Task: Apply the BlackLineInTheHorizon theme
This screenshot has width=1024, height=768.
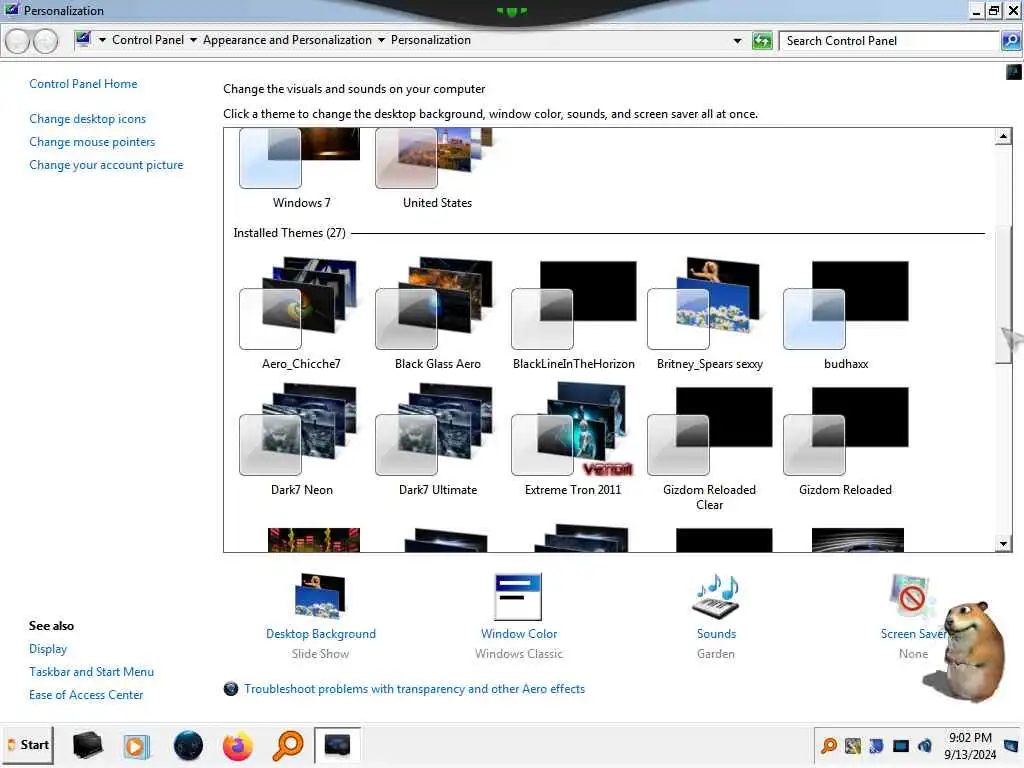Action: (573, 313)
